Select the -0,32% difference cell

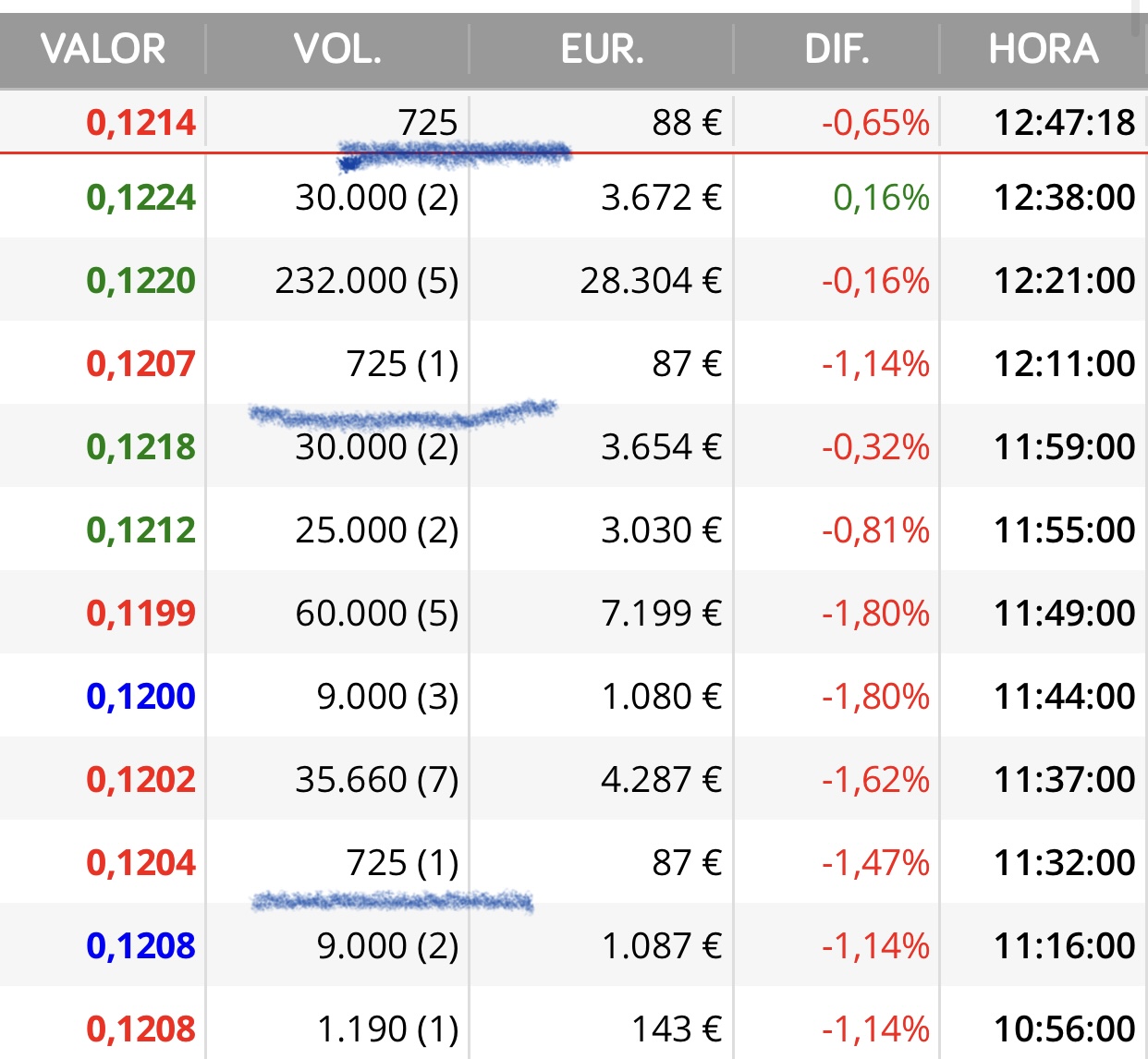coord(875,447)
